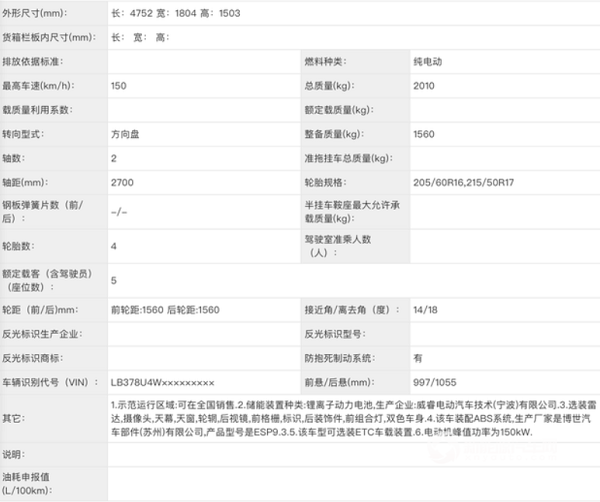Click the 货箱栏板内尺寸(mm) label
600x502 pixels.
(x=49, y=37)
